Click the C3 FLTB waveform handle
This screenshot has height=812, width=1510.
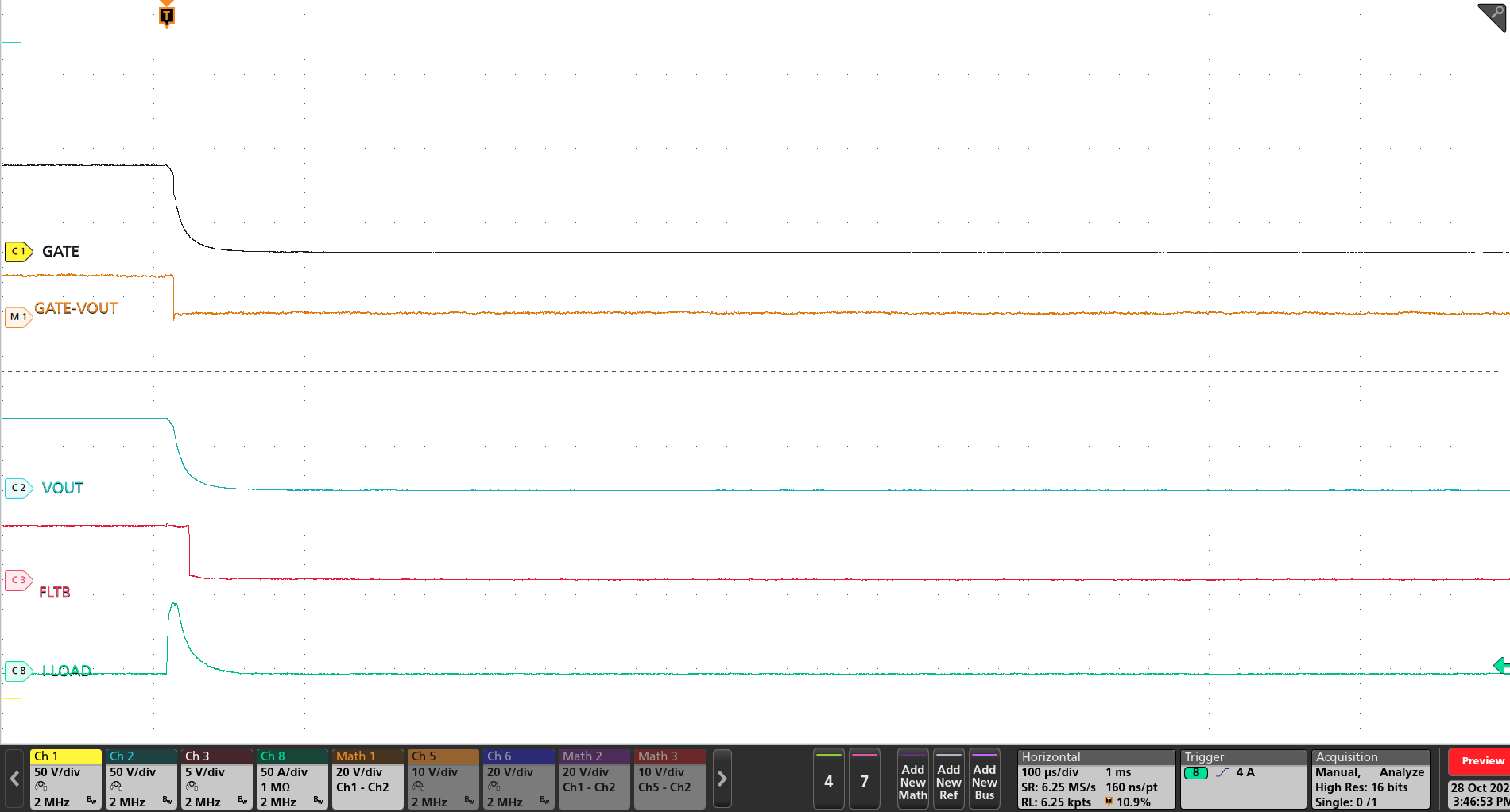[17, 580]
